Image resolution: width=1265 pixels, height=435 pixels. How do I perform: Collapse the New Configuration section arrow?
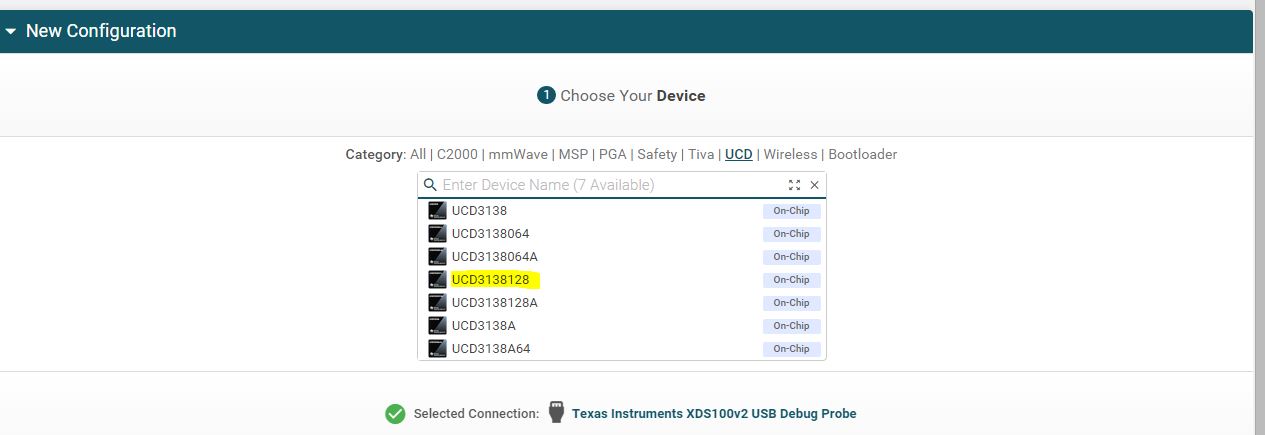[11, 32]
